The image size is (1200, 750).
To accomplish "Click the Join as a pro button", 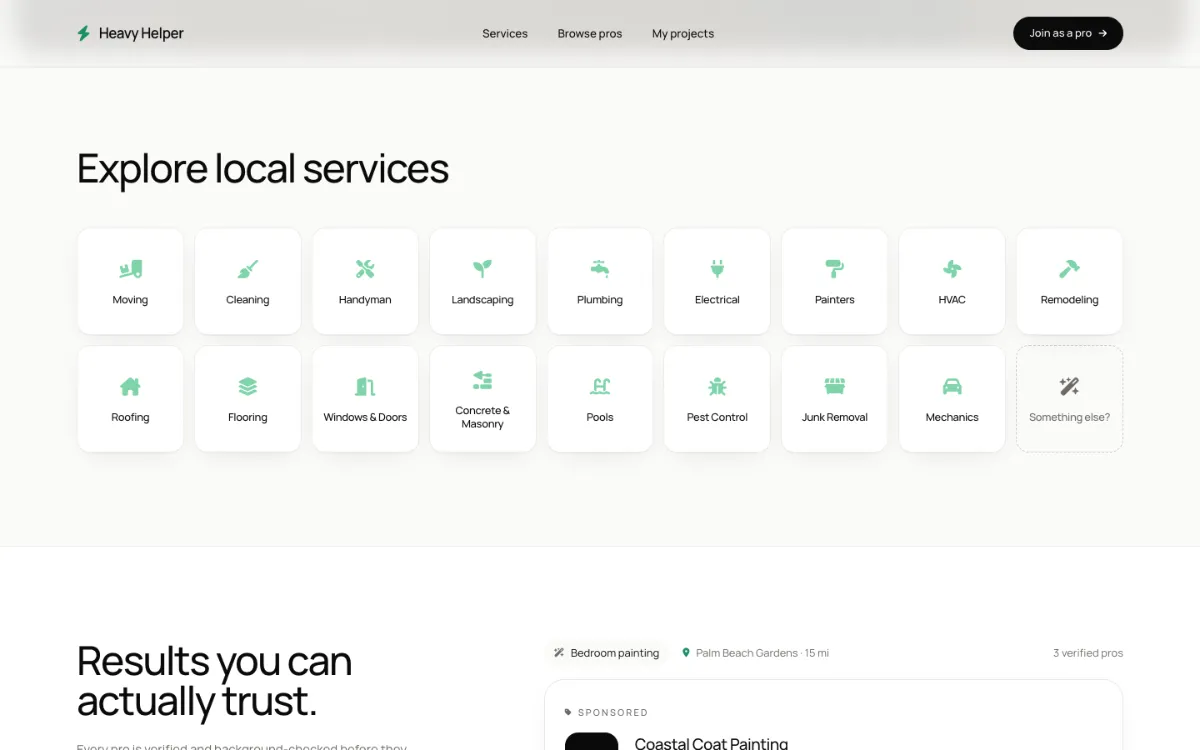I will (x=1068, y=33).
